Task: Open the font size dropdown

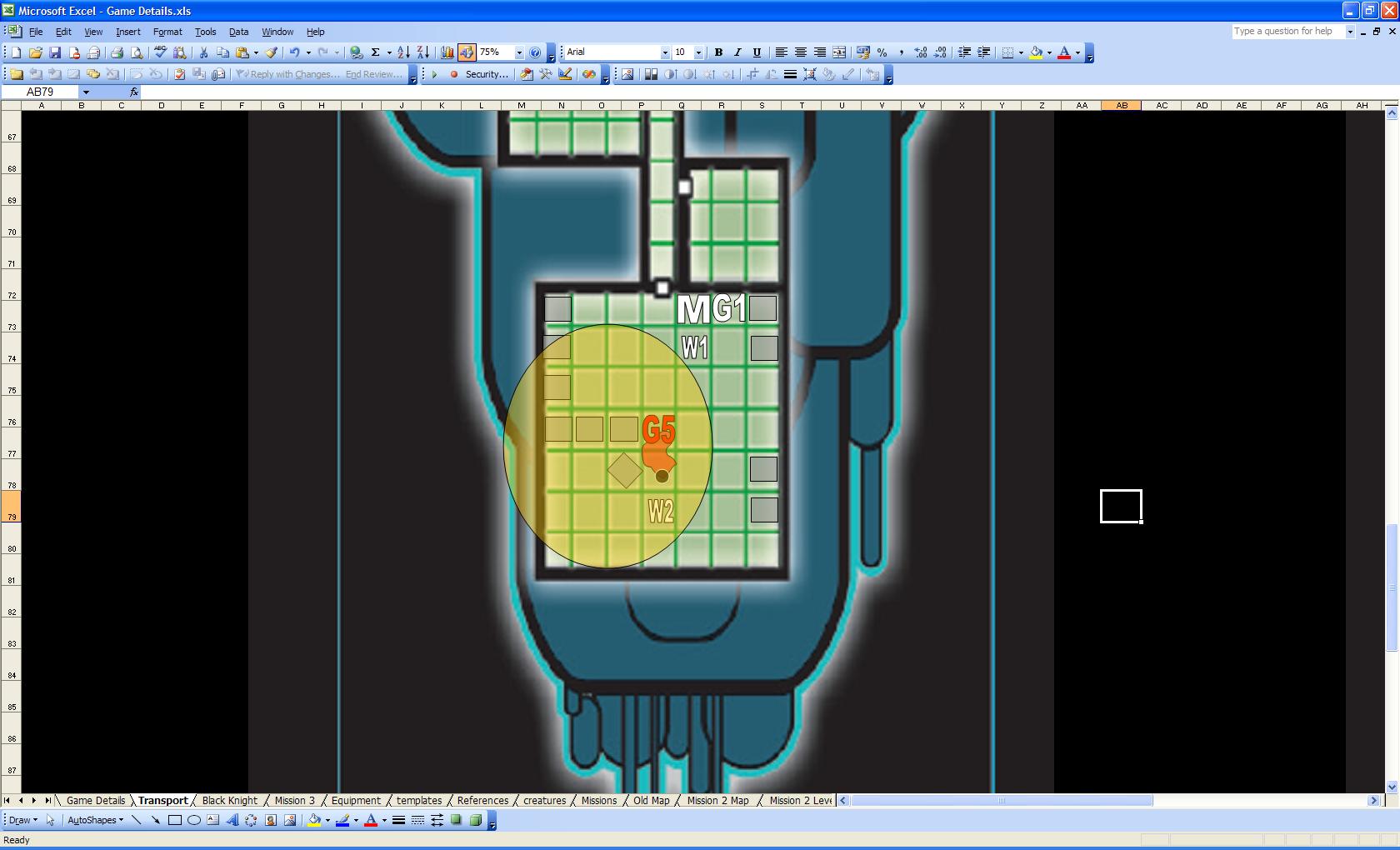Action: [x=698, y=52]
